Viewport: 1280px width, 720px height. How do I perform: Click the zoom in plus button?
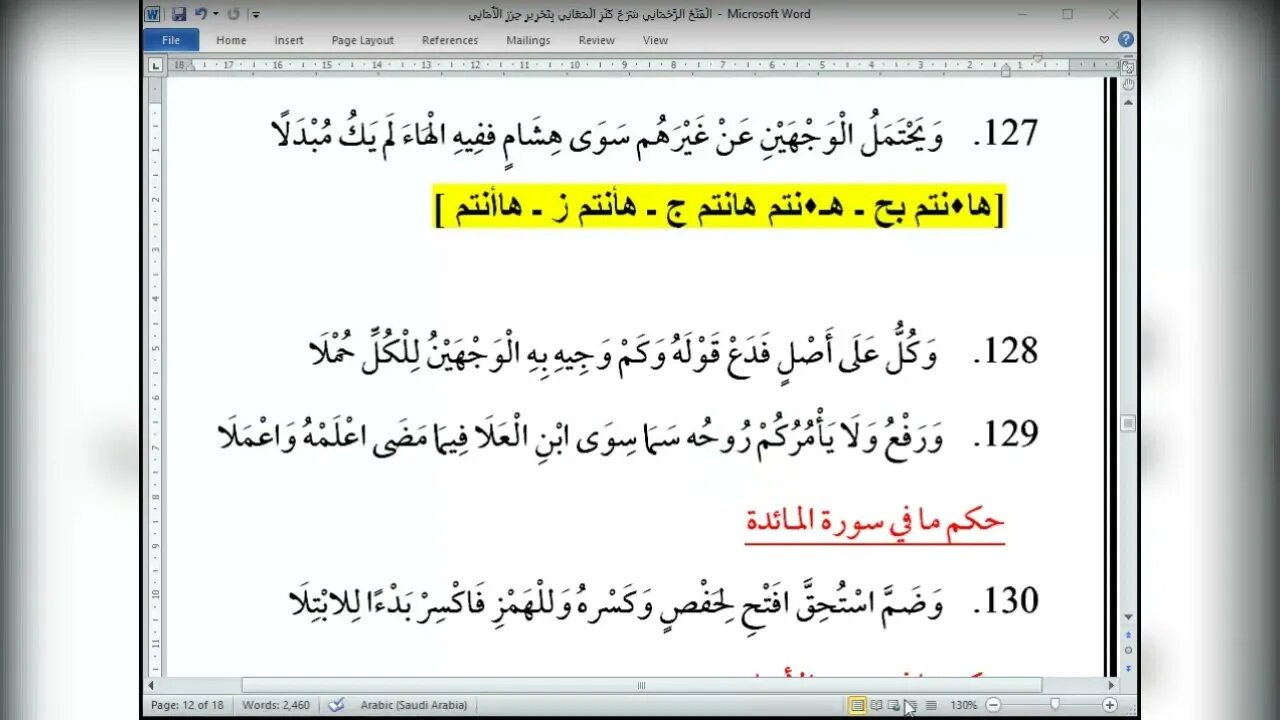tap(1110, 705)
